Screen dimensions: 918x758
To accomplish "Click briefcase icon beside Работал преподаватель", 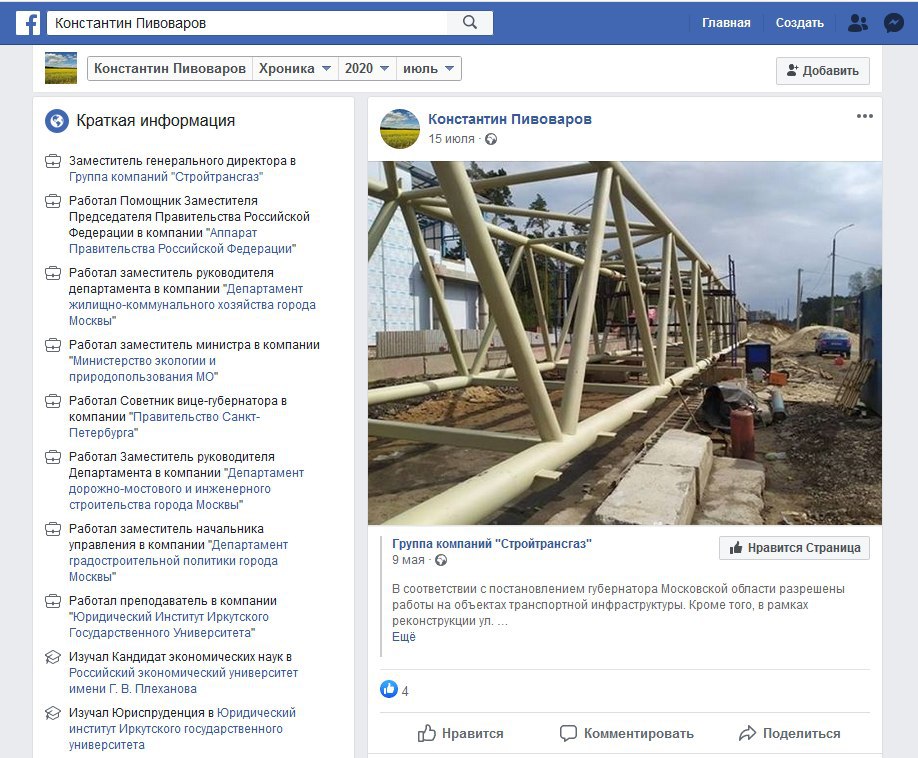I will [x=53, y=601].
